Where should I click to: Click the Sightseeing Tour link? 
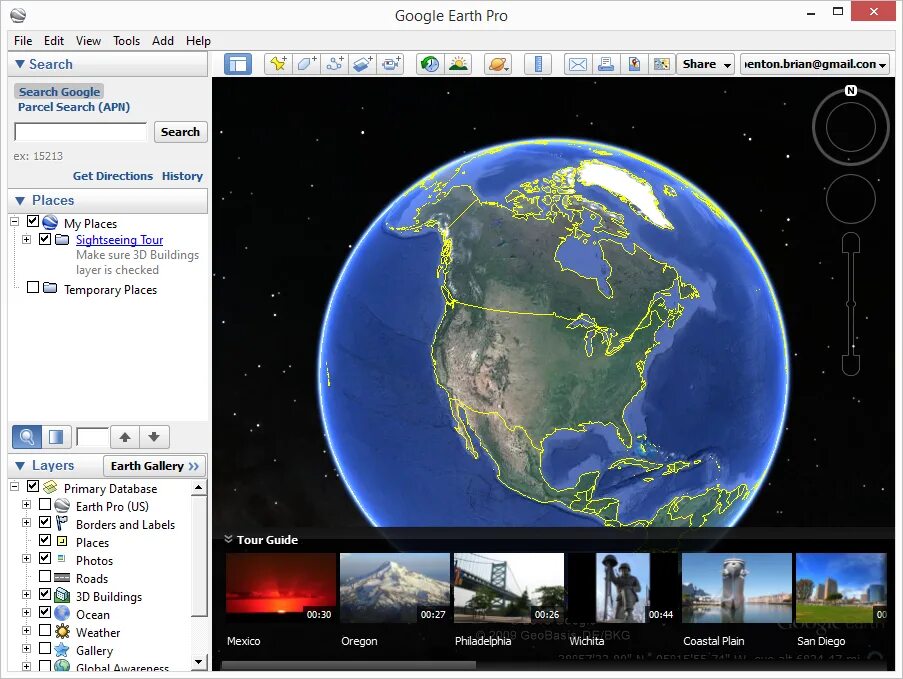click(119, 240)
